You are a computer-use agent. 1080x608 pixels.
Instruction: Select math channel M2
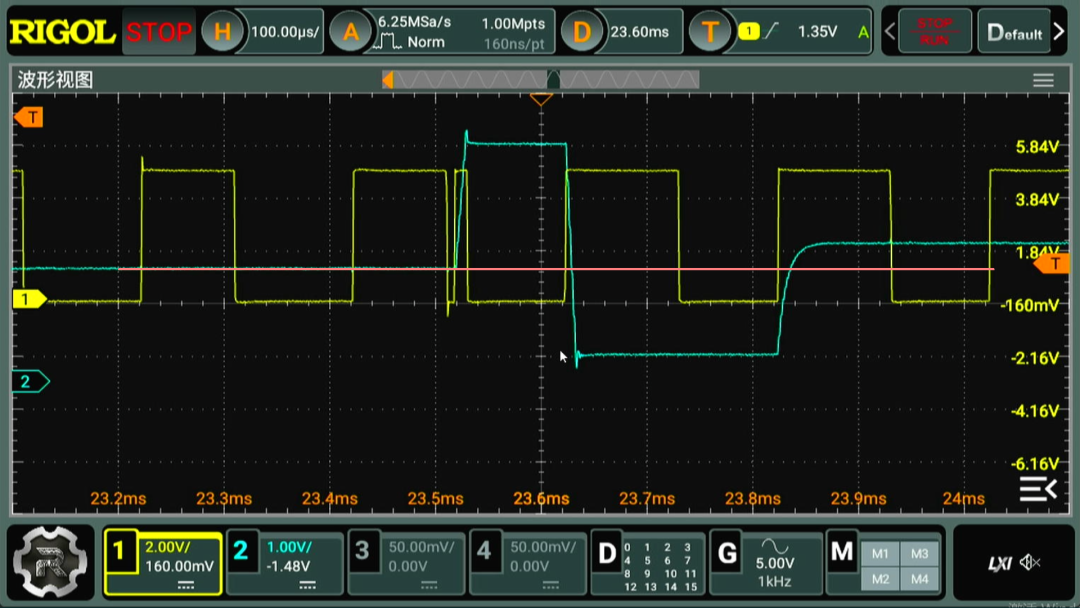point(880,579)
